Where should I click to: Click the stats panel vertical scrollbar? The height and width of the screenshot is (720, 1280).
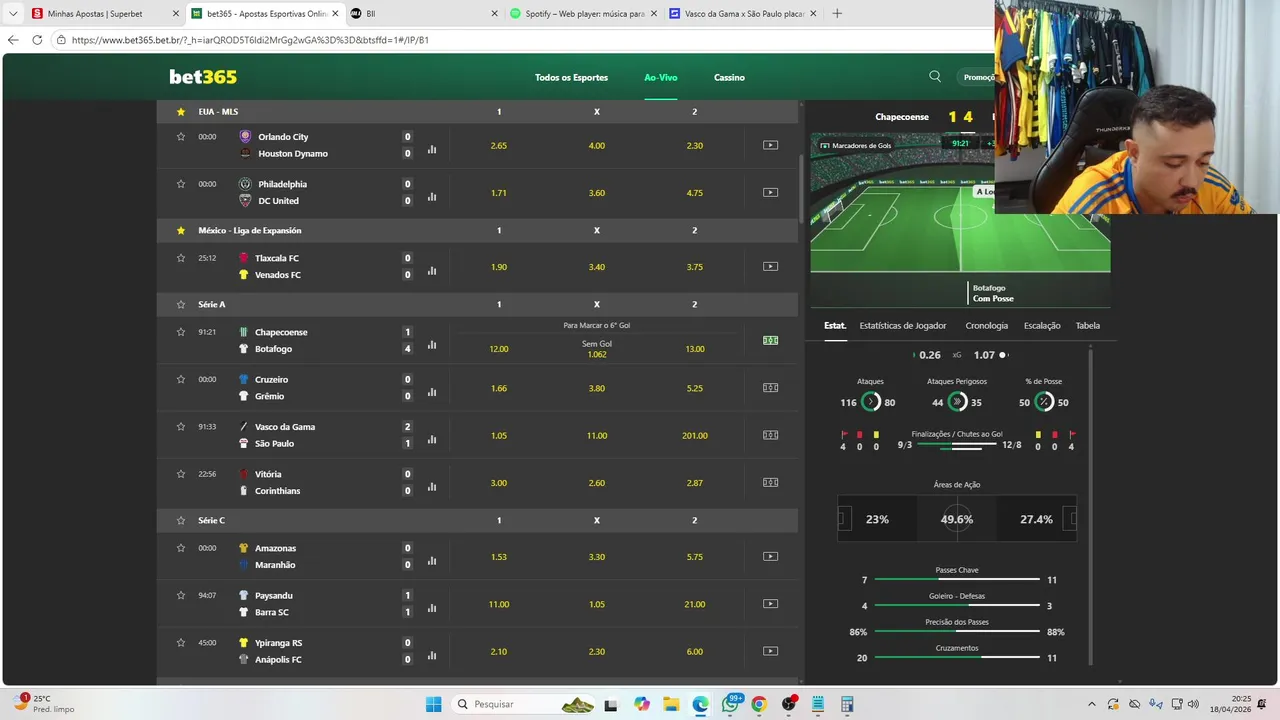click(1090, 505)
